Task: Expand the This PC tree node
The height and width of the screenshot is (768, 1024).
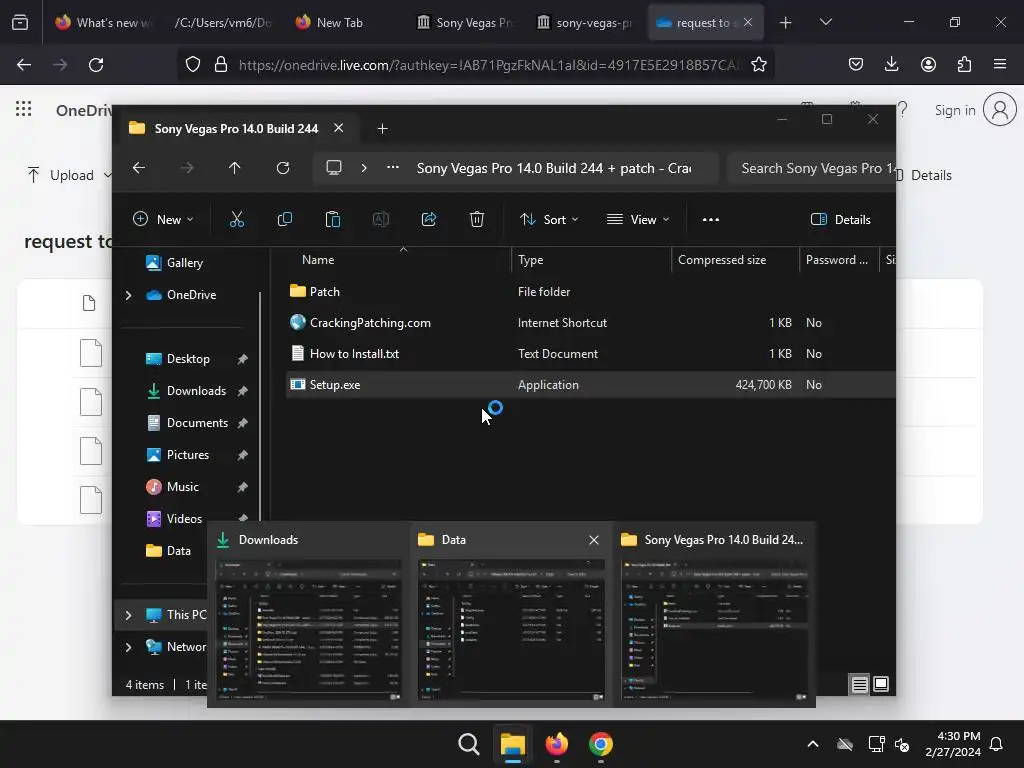Action: click(x=129, y=615)
